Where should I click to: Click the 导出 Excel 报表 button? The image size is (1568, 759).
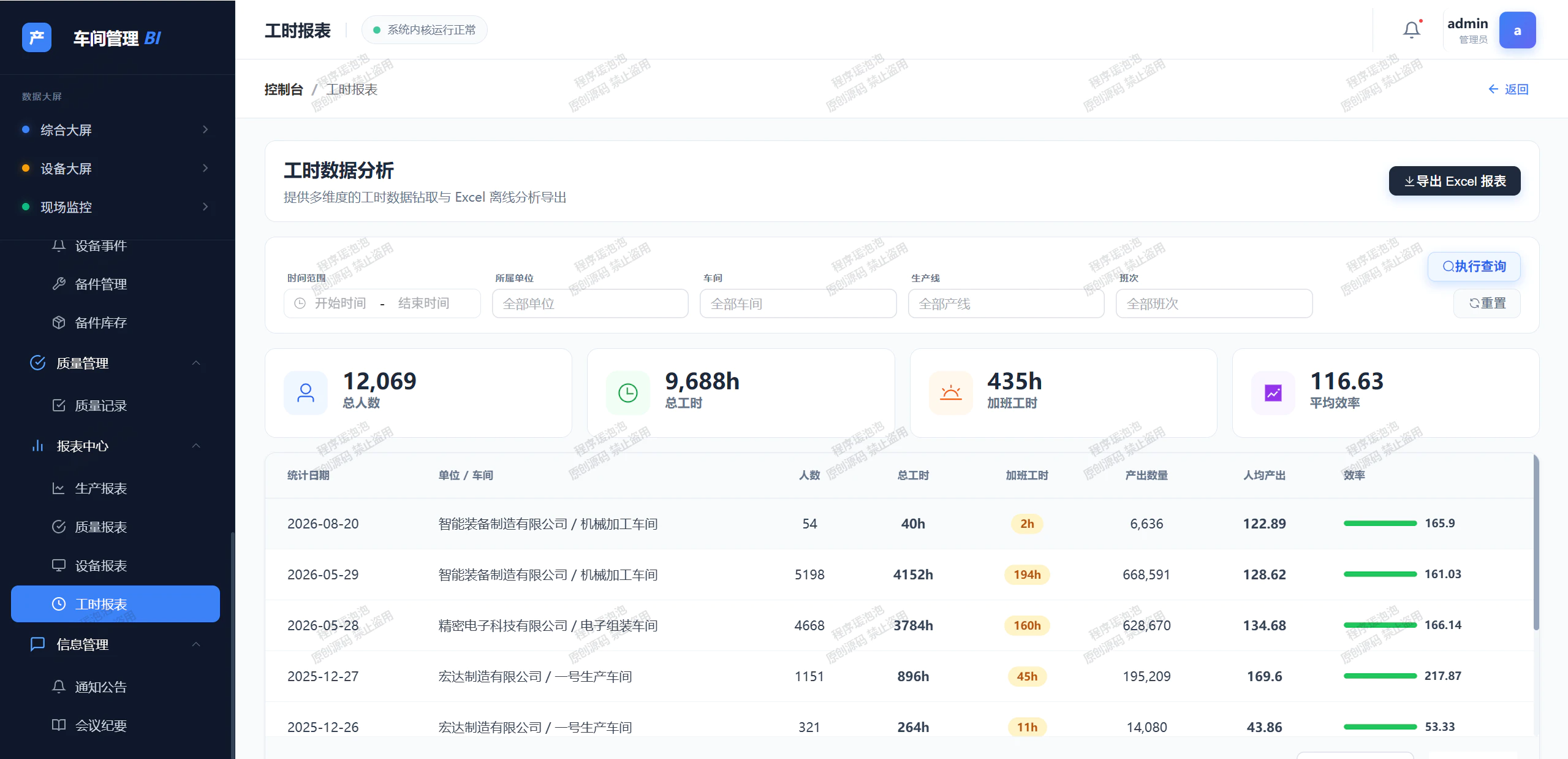point(1454,181)
